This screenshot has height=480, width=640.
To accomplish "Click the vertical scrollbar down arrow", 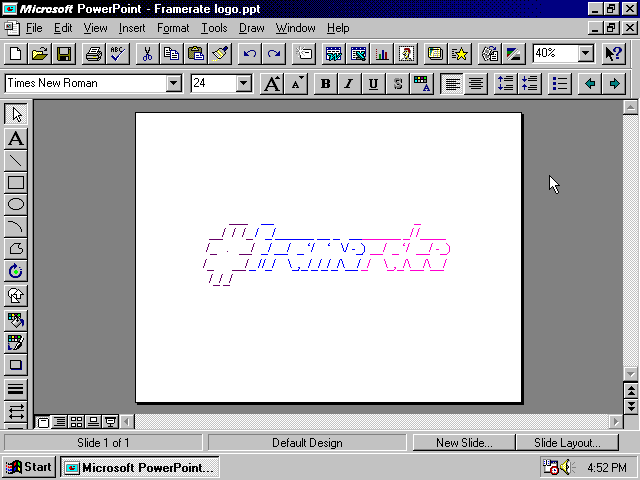I will click(x=631, y=374).
